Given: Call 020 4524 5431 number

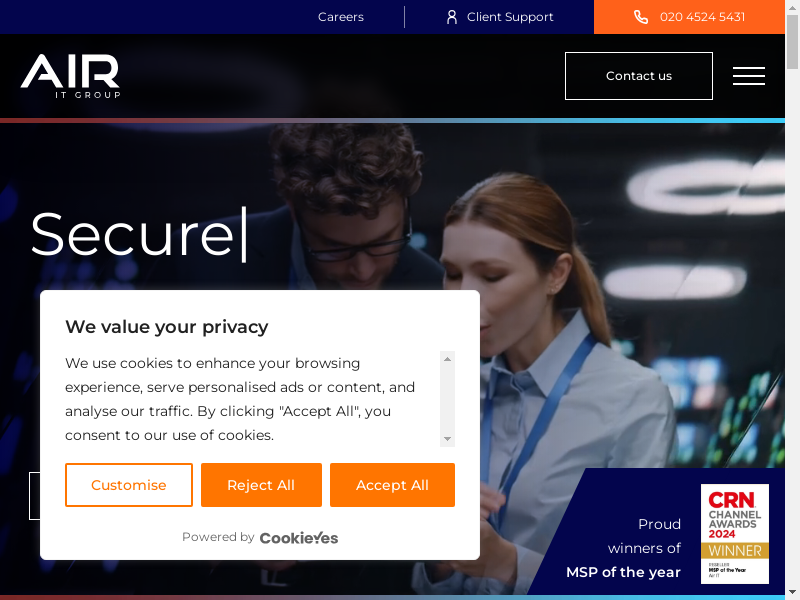Looking at the screenshot, I should coord(702,17).
